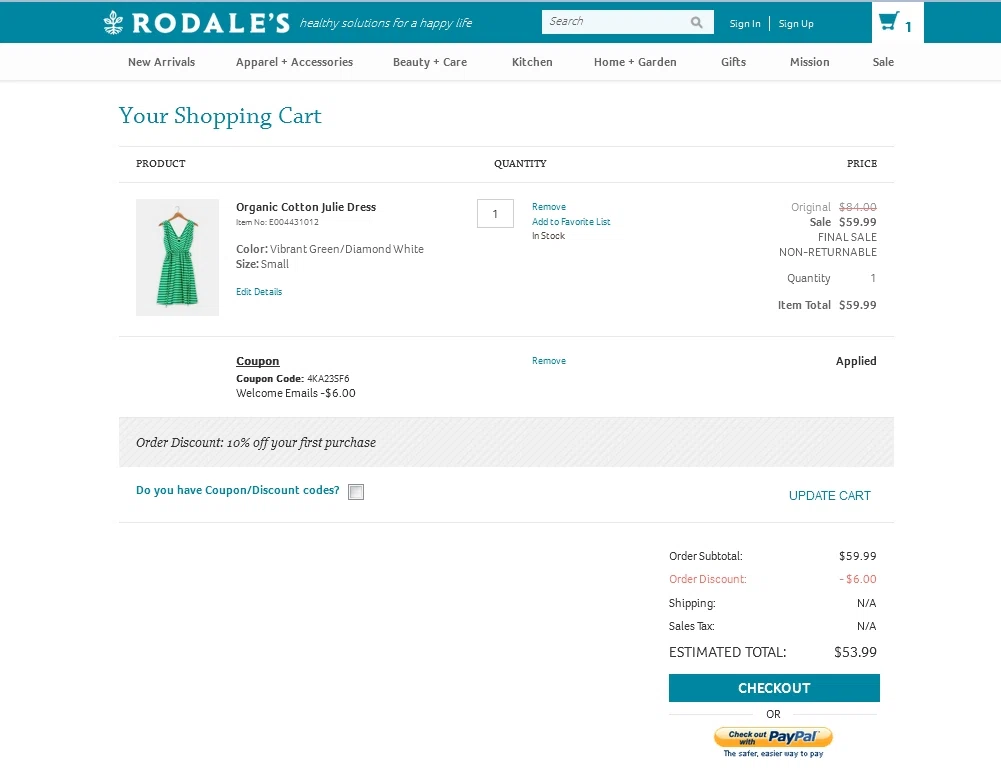
Task: Open the Kitchen menu
Action: pyautogui.click(x=532, y=62)
